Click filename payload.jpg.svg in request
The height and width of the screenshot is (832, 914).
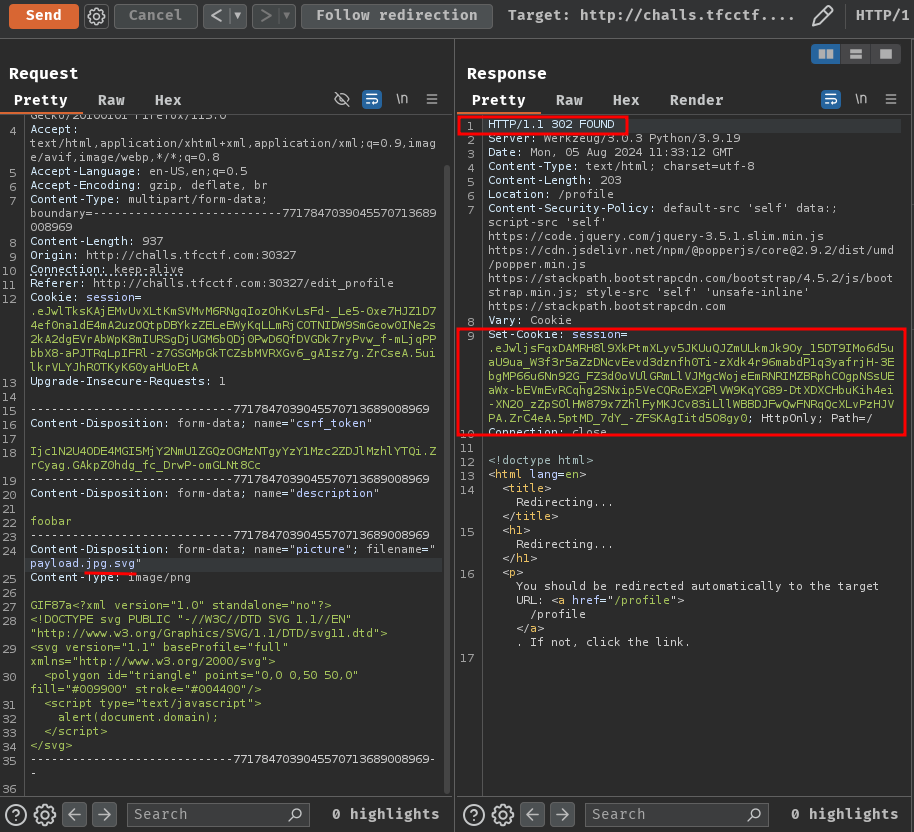(x=83, y=564)
